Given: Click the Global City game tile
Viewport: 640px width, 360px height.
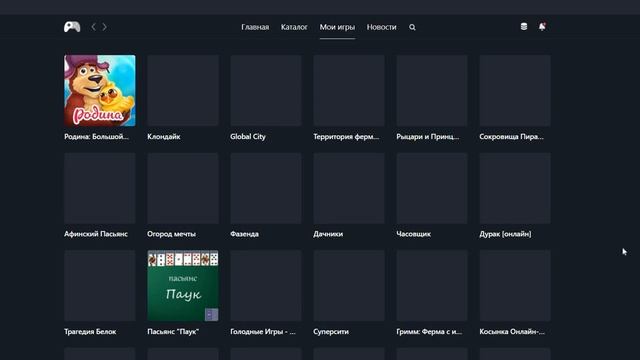Looking at the screenshot, I should point(266,91).
